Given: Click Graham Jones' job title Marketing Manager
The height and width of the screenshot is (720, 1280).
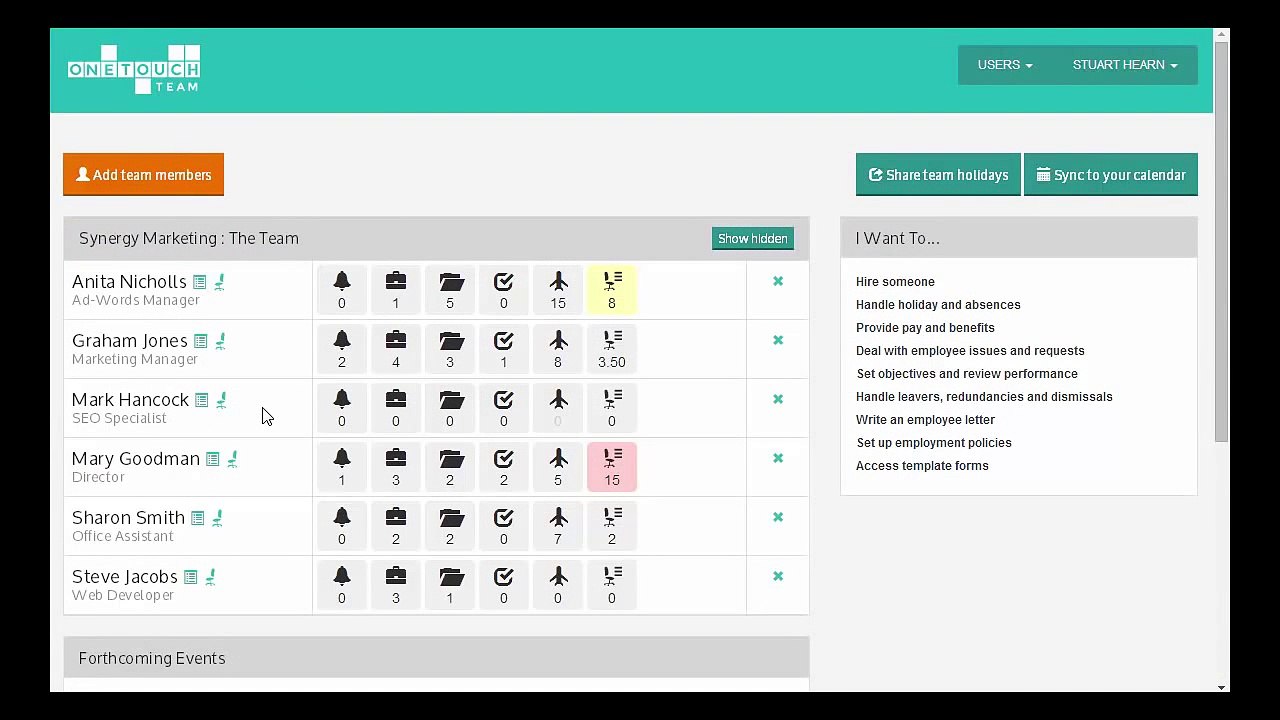Looking at the screenshot, I should [135, 359].
